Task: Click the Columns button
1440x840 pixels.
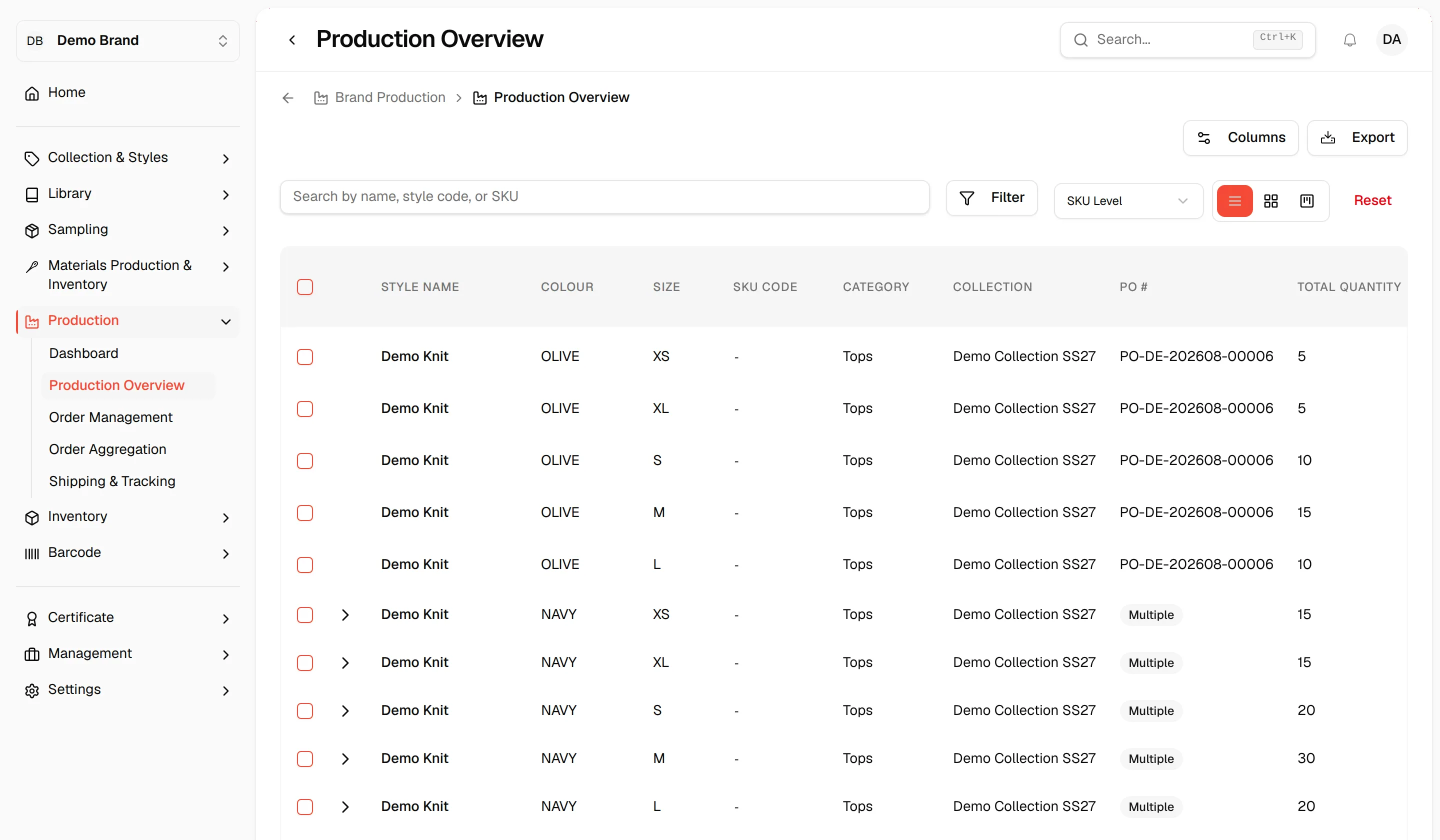Action: [1240, 137]
